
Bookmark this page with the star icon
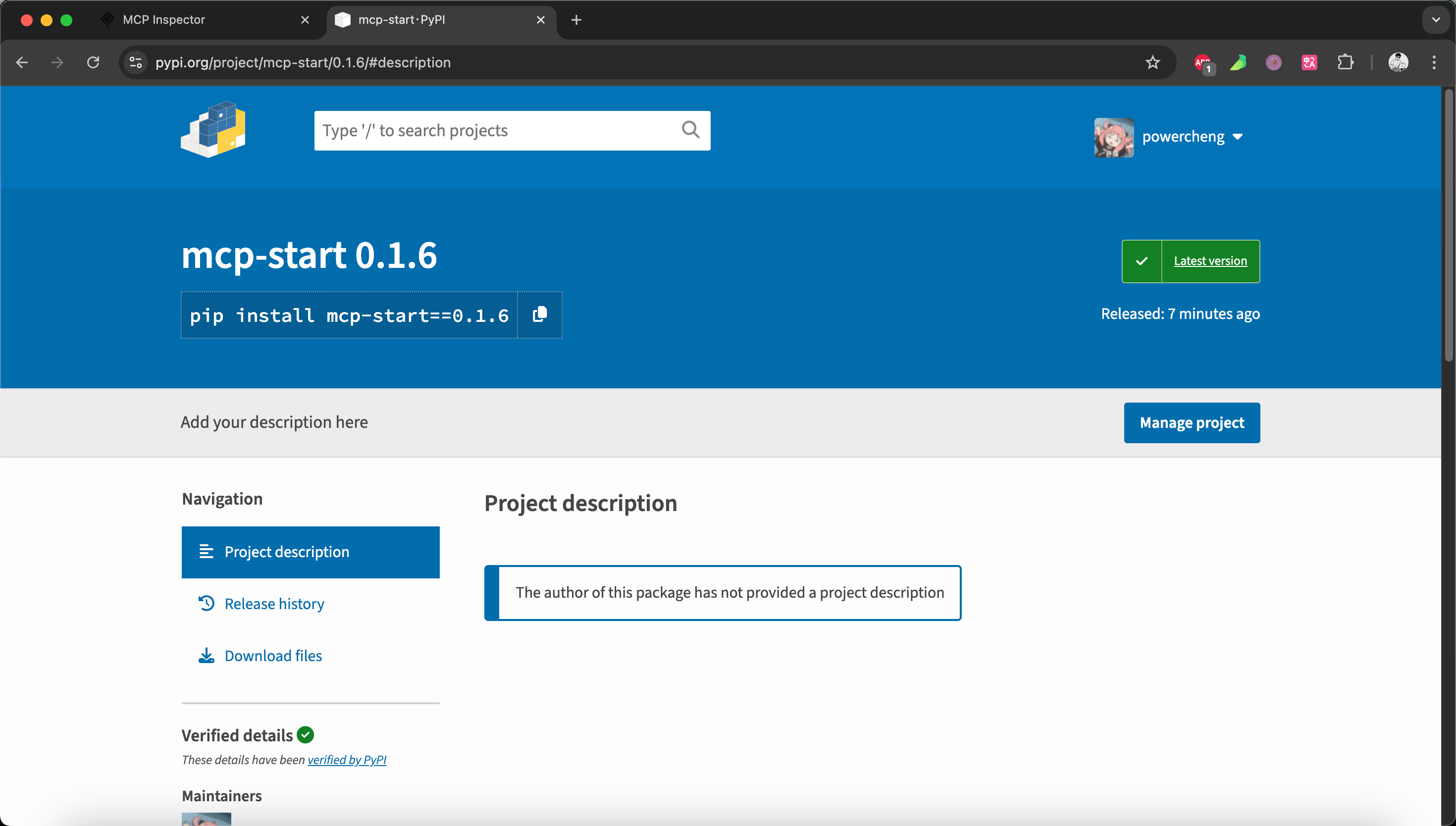(1152, 62)
